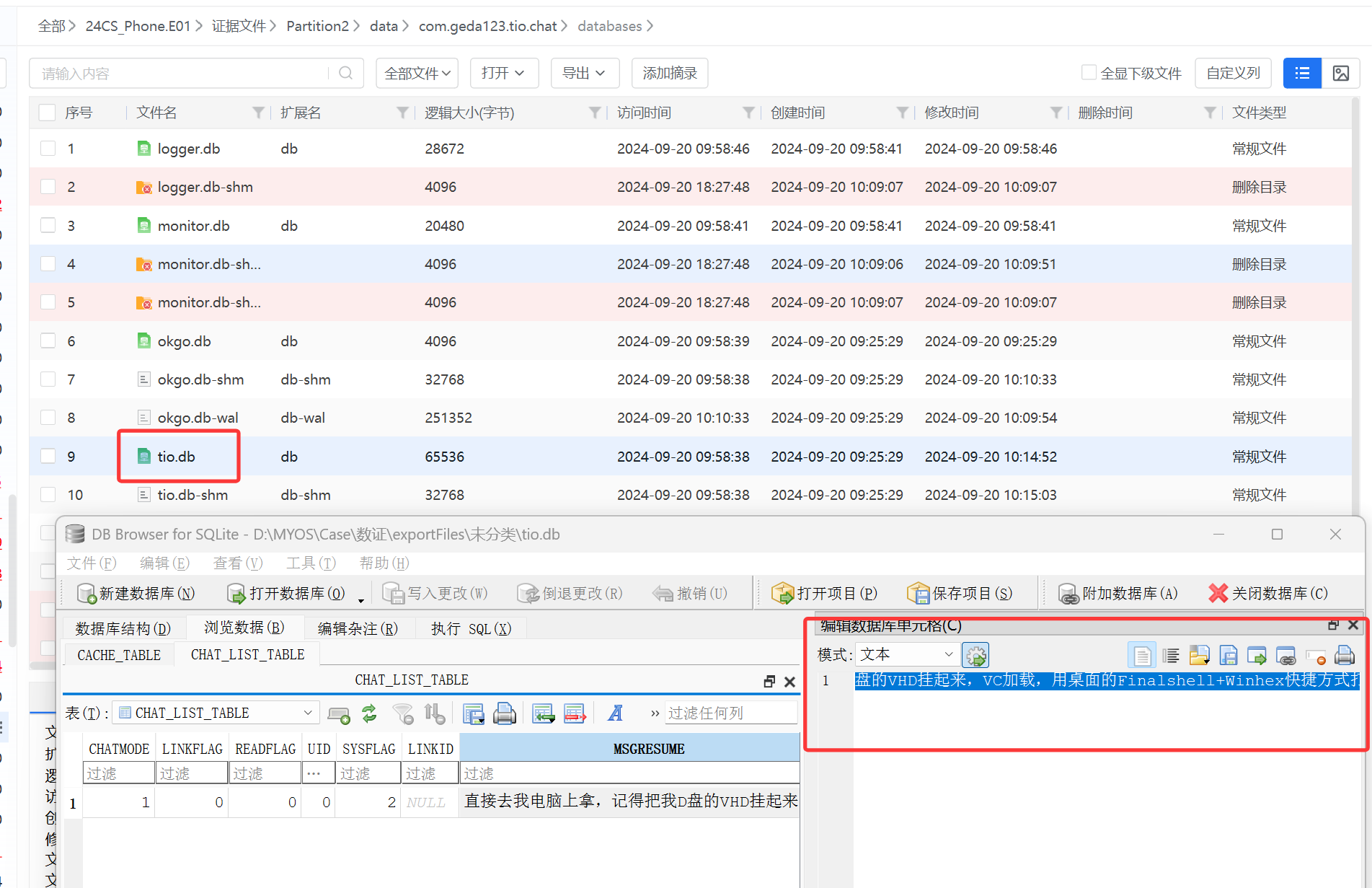Click the 修改时间 column filter funnel icon

1056,113
